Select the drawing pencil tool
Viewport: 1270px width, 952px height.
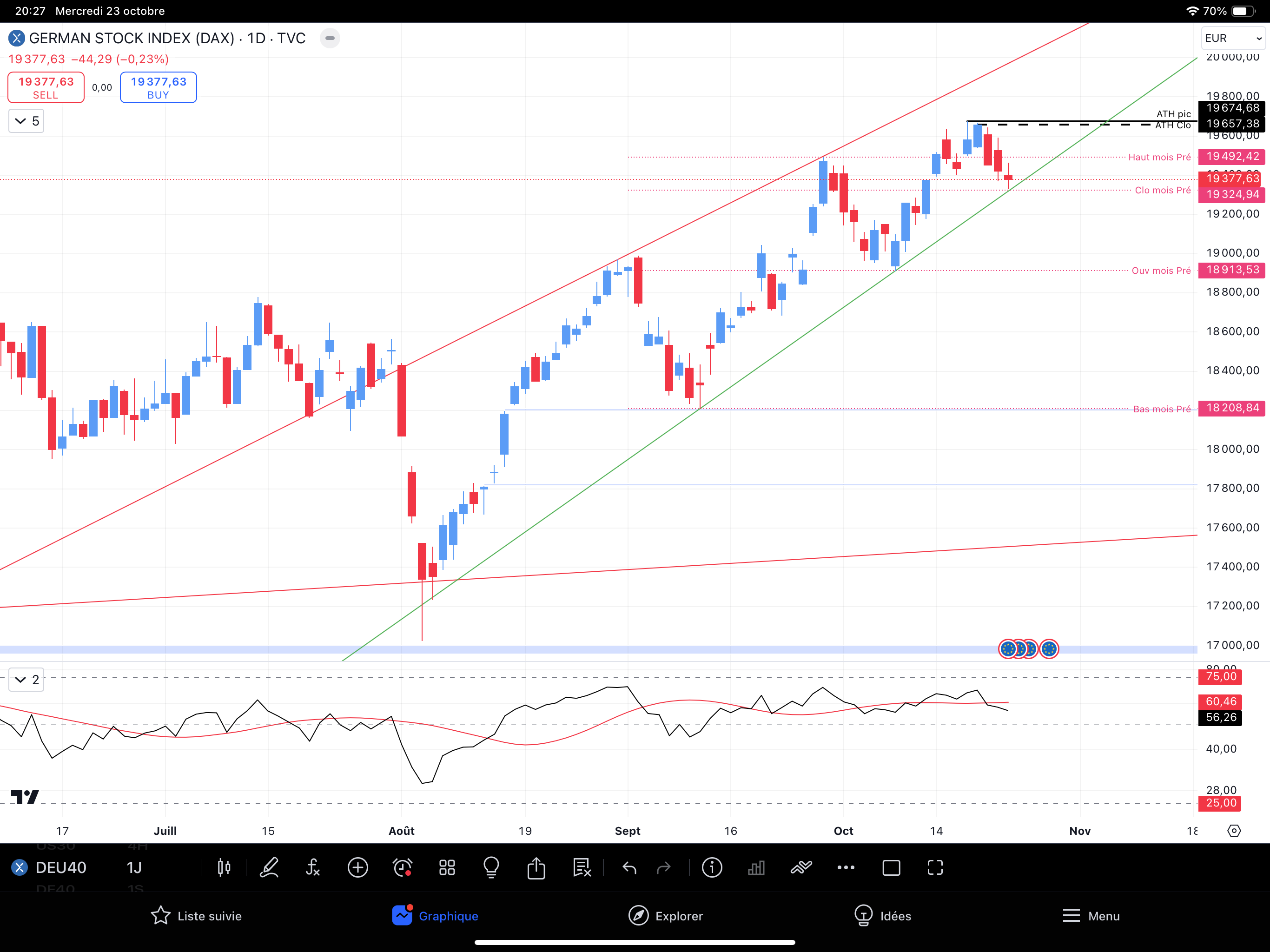tap(269, 867)
